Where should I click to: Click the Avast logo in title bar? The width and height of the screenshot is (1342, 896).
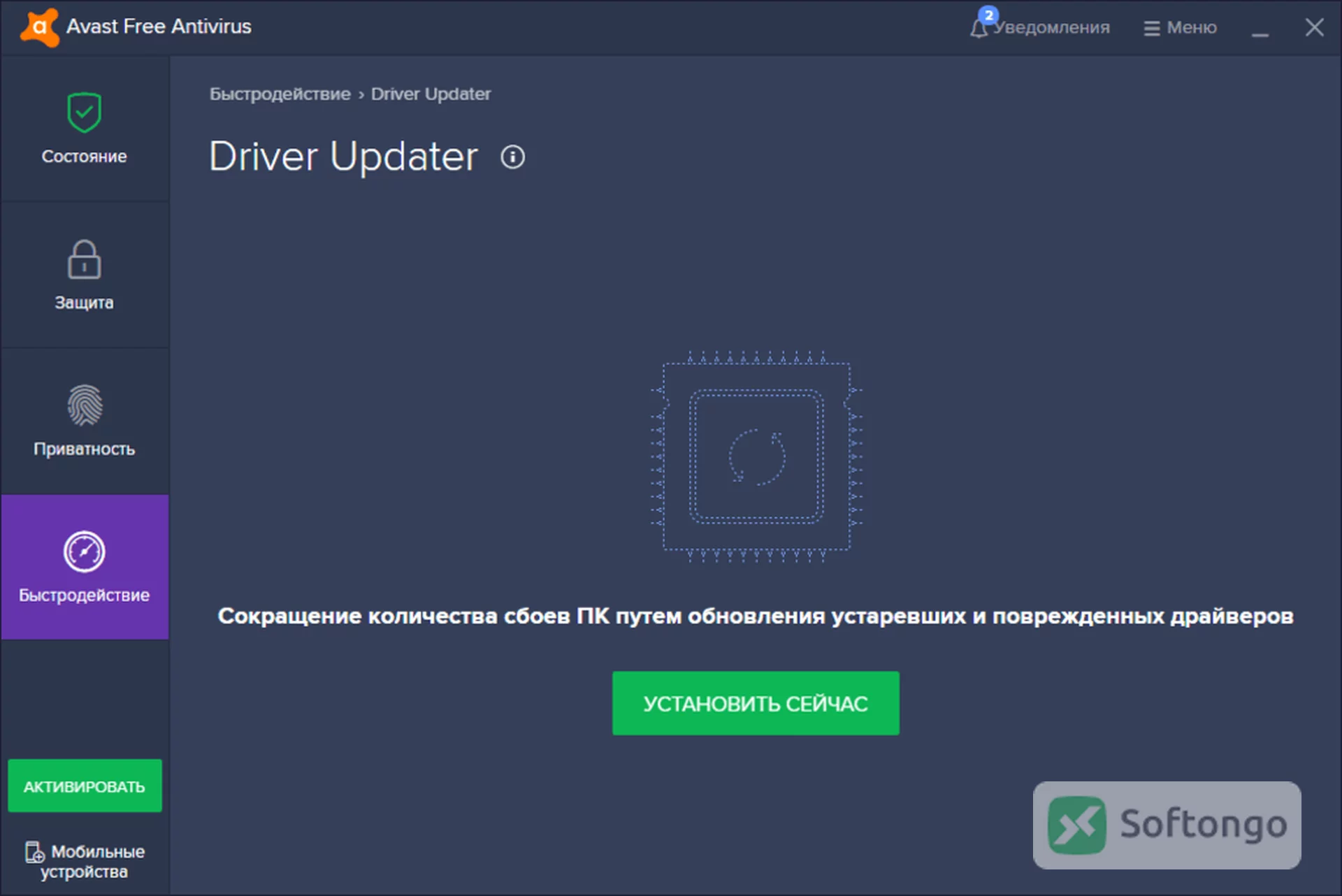(x=40, y=27)
